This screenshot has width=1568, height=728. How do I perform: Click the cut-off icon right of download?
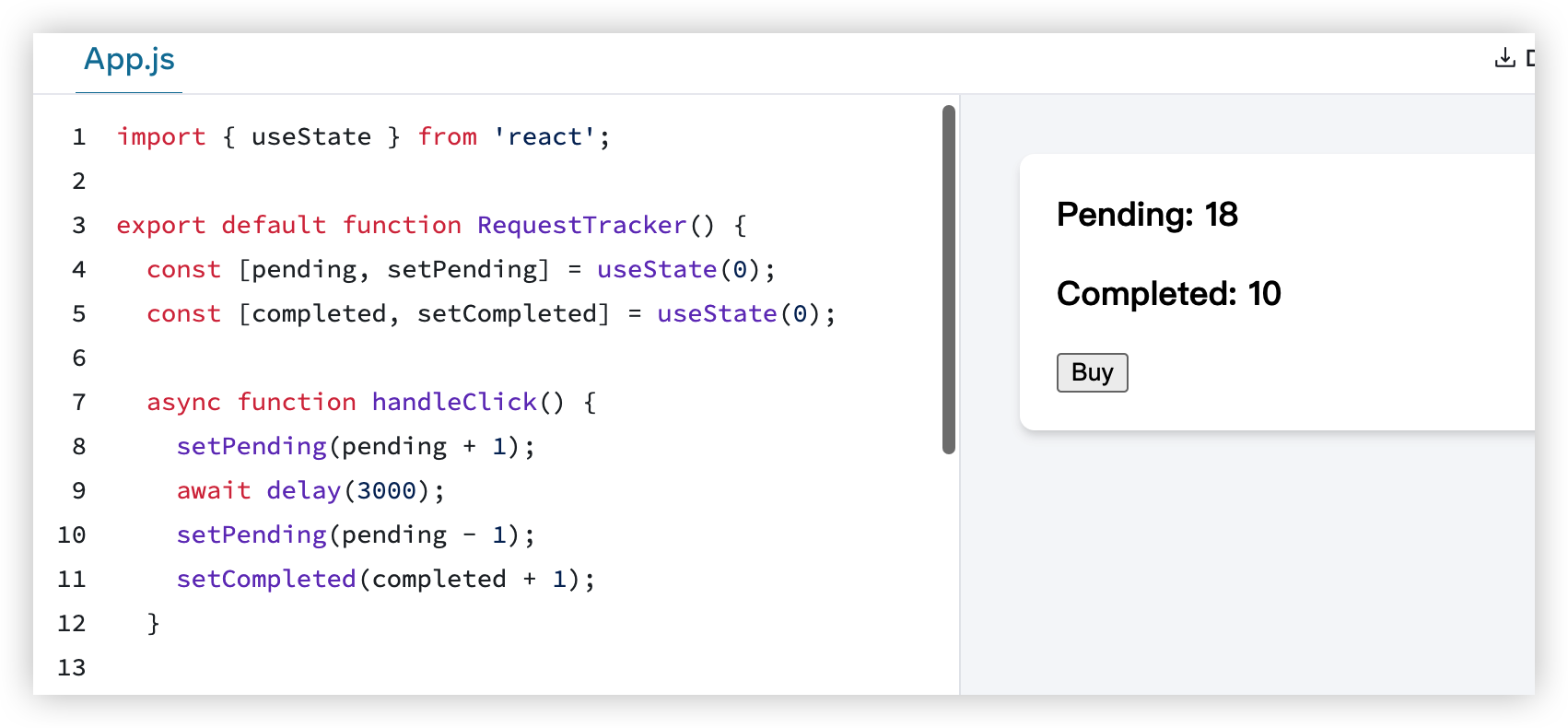(1529, 58)
